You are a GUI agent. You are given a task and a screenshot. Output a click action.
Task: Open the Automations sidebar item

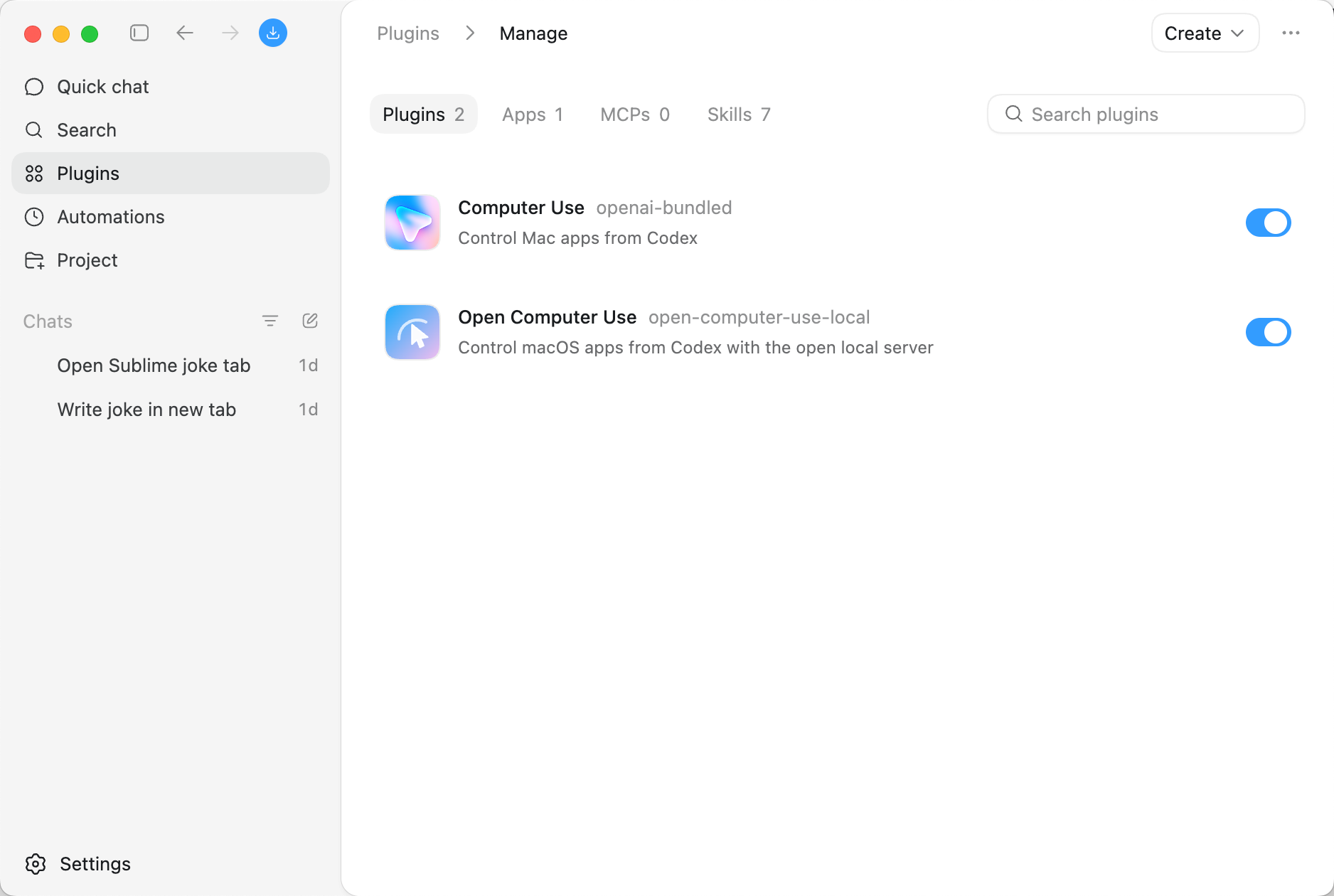110,217
